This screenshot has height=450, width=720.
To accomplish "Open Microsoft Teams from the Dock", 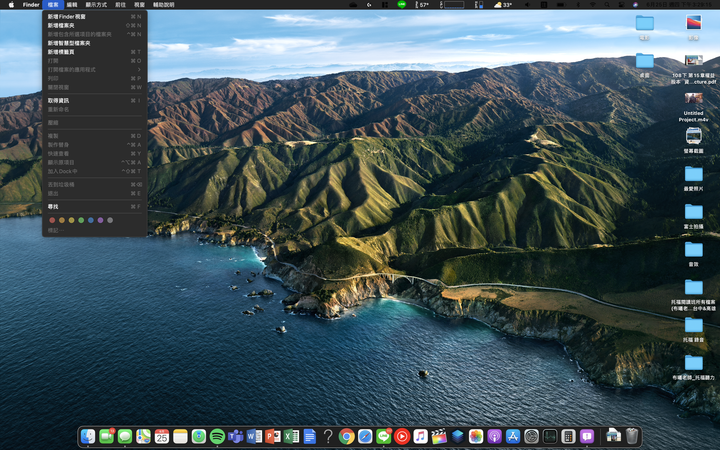I will 235,437.
